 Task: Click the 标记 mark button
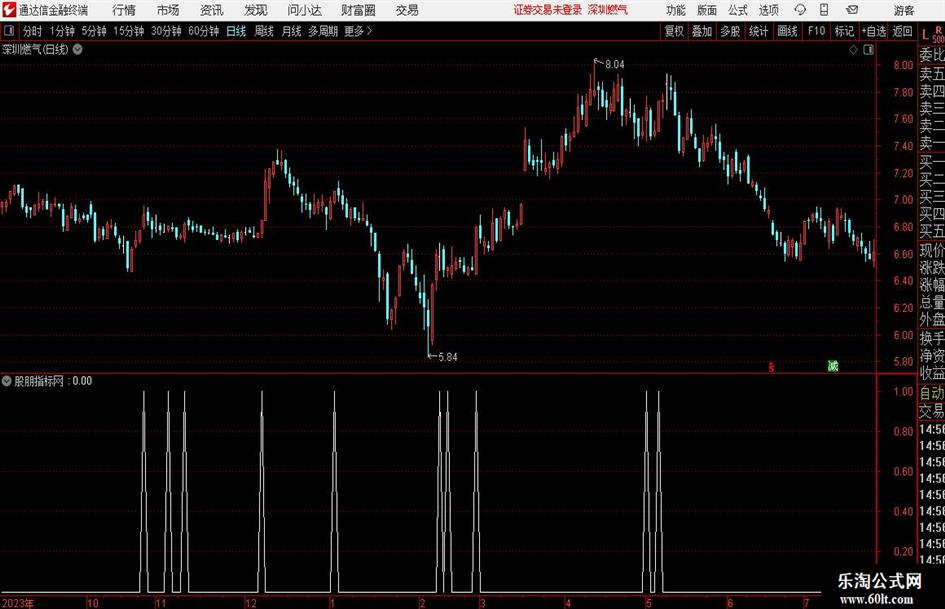tap(844, 31)
